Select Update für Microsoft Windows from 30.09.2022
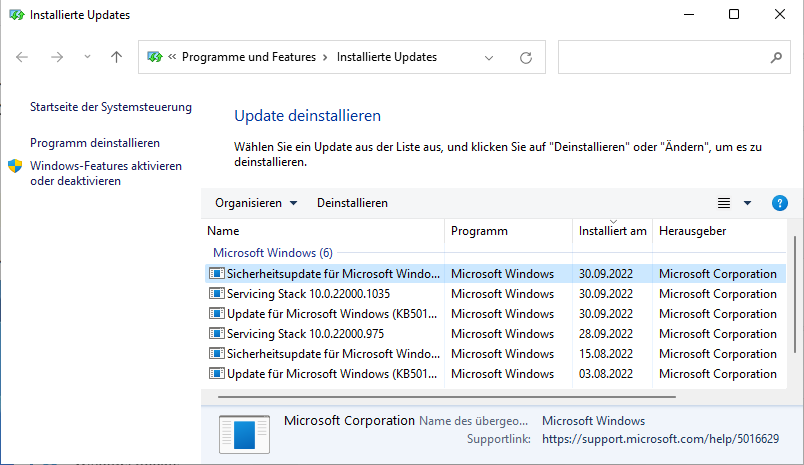This screenshot has height=465, width=804. tap(495, 314)
